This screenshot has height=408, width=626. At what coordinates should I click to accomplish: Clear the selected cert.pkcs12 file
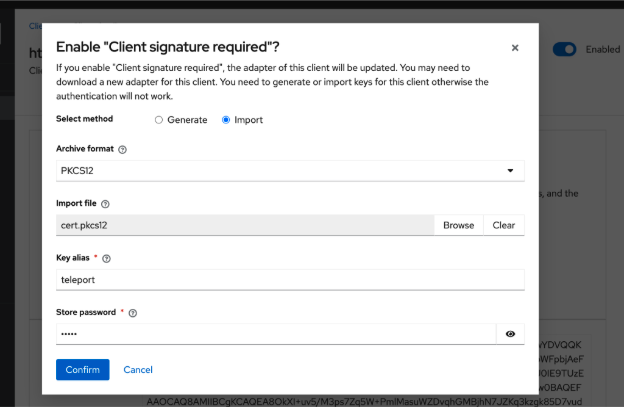[x=504, y=225]
